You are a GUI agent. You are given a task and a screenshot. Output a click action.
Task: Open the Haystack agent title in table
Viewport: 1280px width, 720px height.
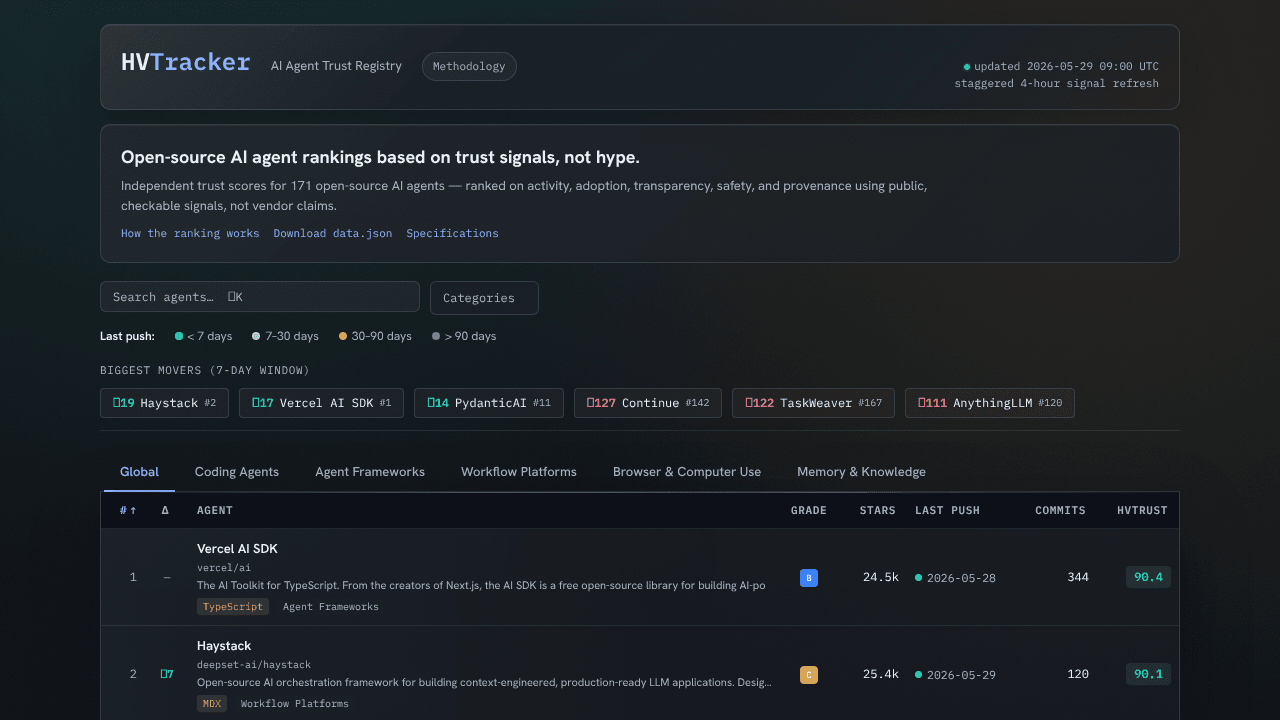pyautogui.click(x=224, y=646)
